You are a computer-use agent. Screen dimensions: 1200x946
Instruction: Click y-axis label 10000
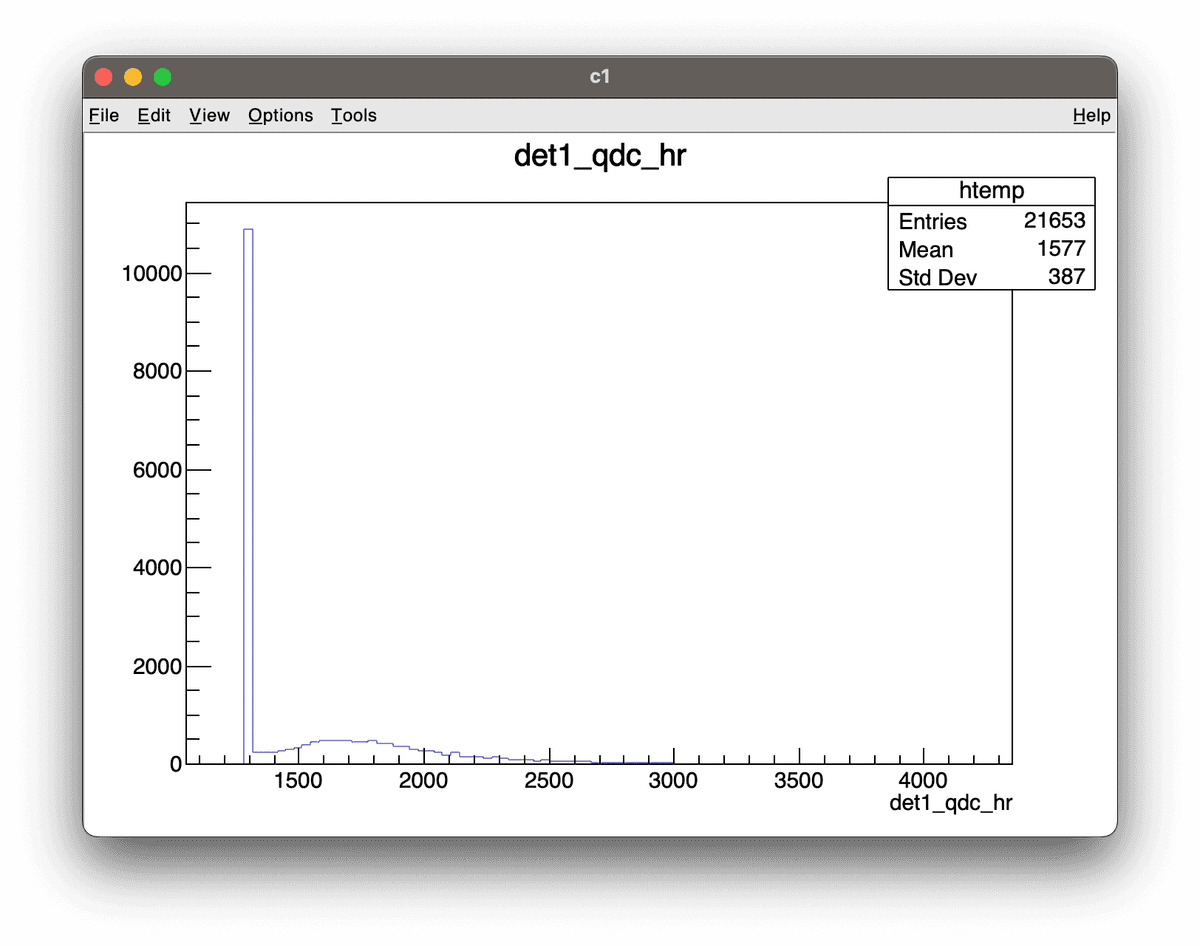pyautogui.click(x=151, y=274)
